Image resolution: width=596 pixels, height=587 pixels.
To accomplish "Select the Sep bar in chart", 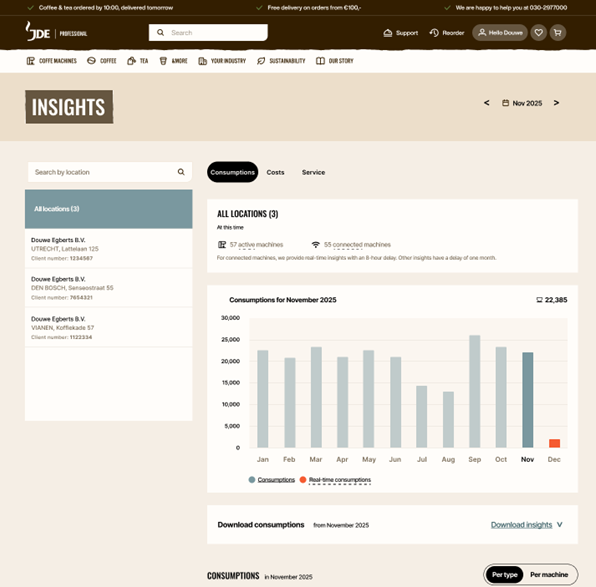I will tap(475, 392).
